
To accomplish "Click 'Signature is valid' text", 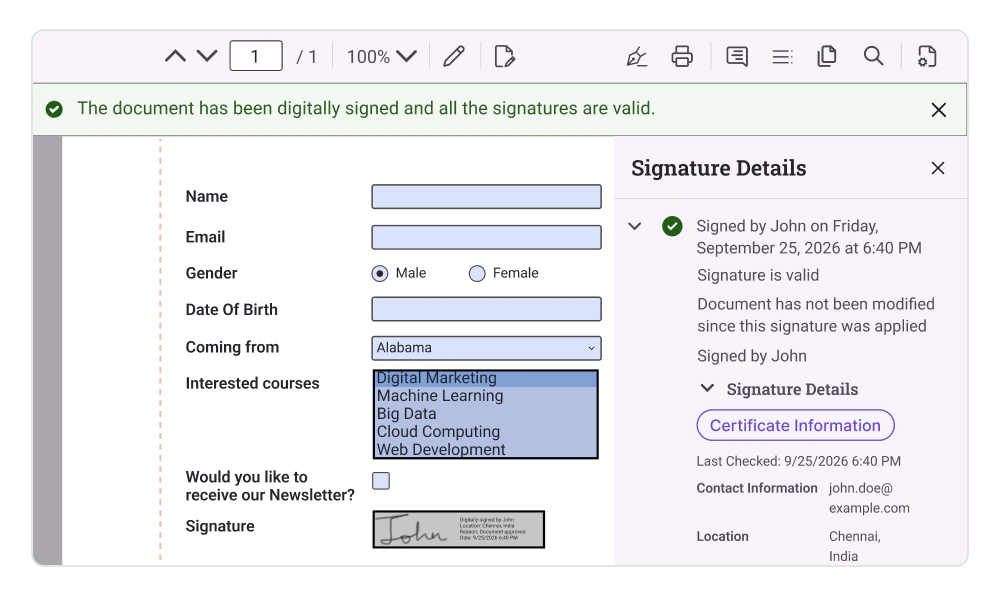I will (758, 275).
